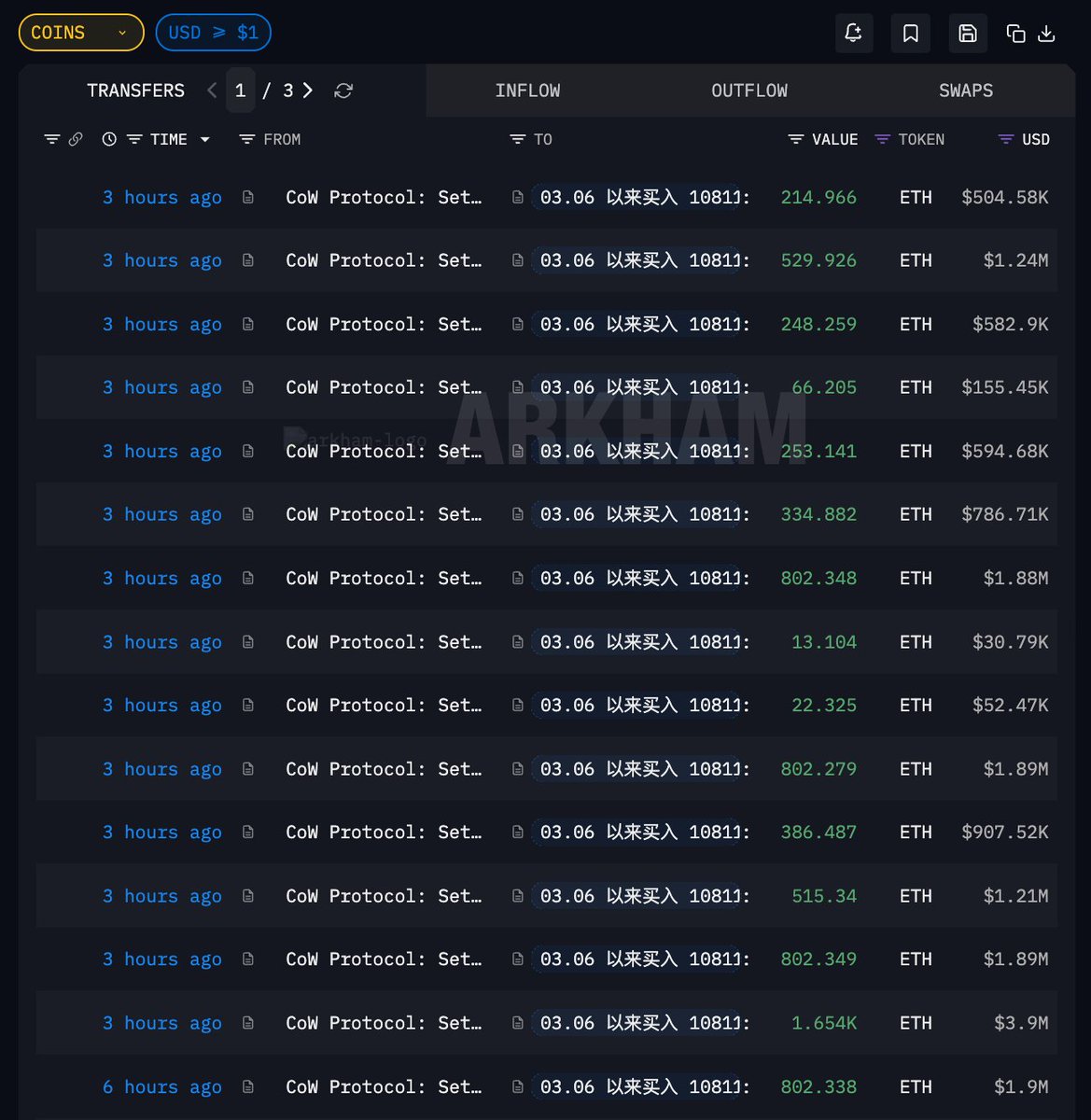The height and width of the screenshot is (1120, 1091).
Task: Open '6 hours ago' transaction link
Action: coord(162,1086)
